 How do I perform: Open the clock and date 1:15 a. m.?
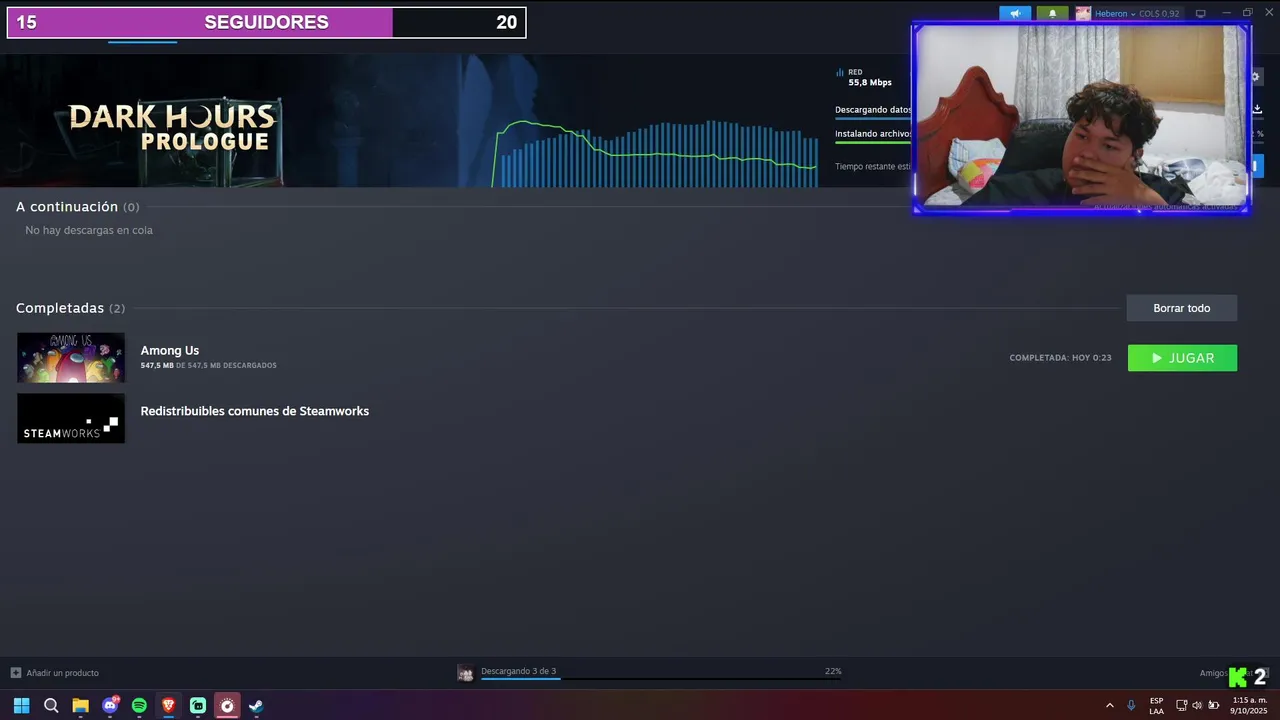pos(1249,706)
